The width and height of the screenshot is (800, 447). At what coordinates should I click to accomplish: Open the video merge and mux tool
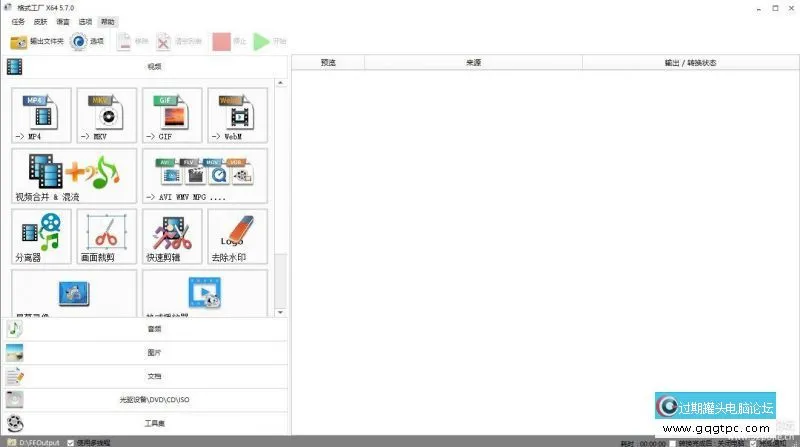(x=74, y=176)
